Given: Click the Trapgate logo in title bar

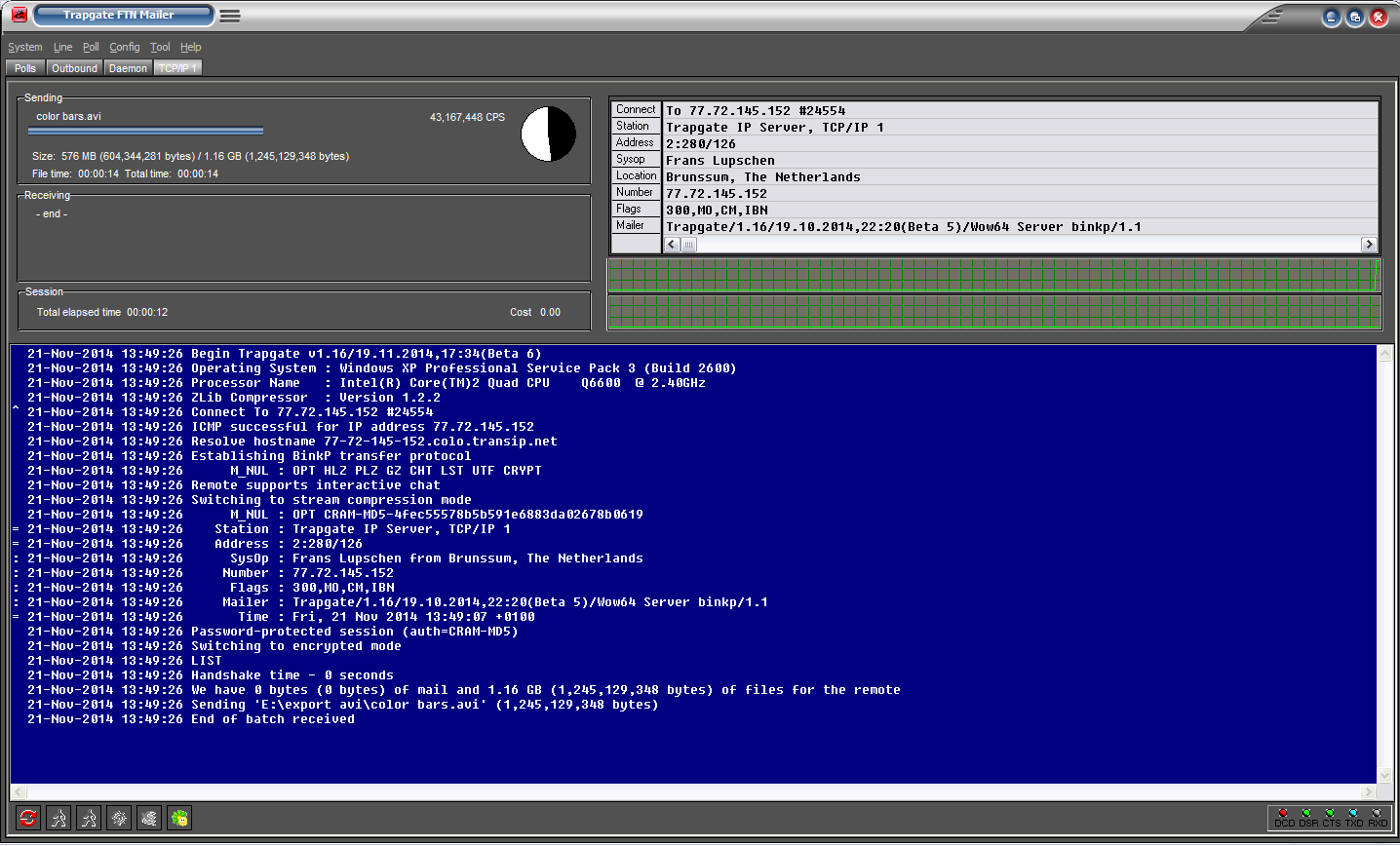Looking at the screenshot, I should click(19, 16).
